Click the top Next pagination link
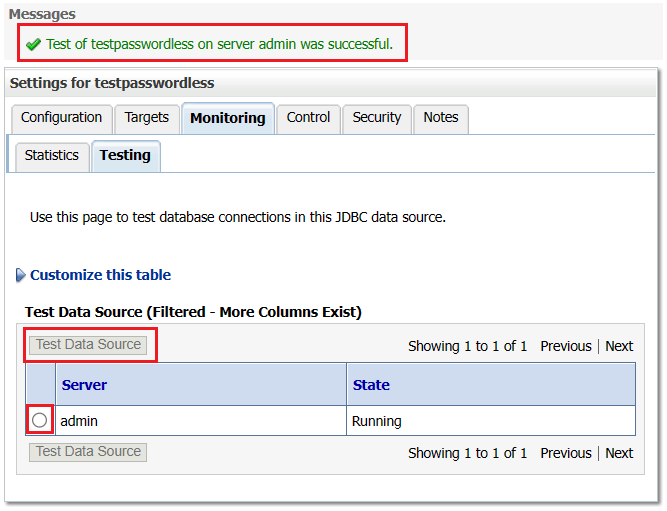 (x=619, y=346)
